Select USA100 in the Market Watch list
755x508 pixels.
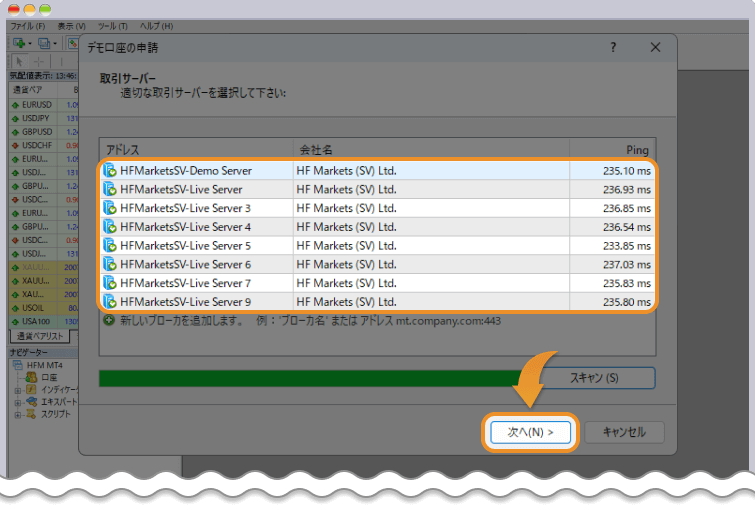36,321
